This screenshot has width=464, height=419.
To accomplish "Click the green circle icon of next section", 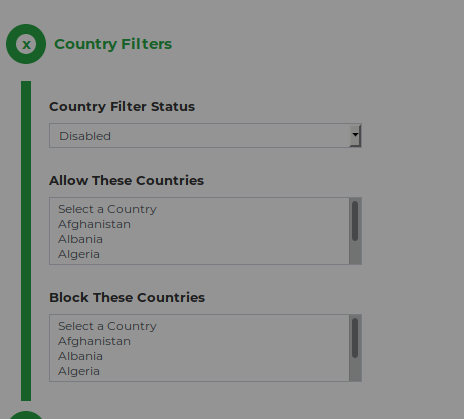I will [x=26, y=415].
